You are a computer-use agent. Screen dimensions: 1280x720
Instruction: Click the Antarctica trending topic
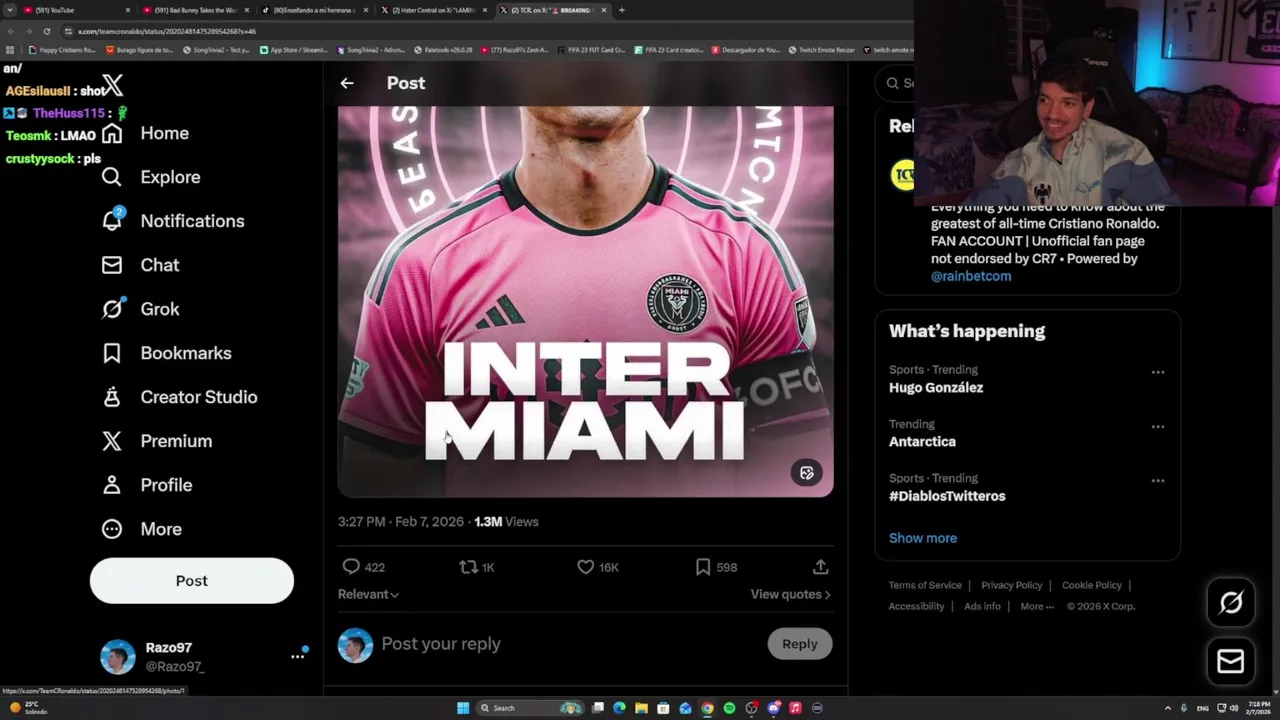[922, 442]
